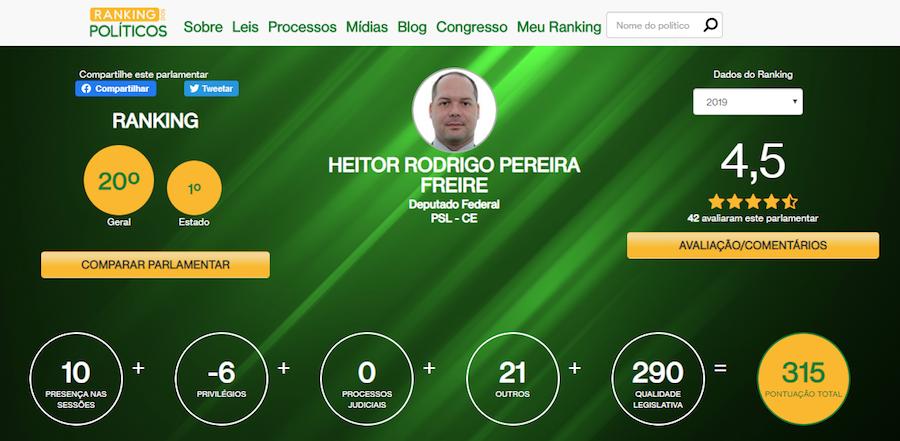The width and height of the screenshot is (900, 441).
Task: Select the Qualidade Legislativa 290 circle
Action: (658, 379)
